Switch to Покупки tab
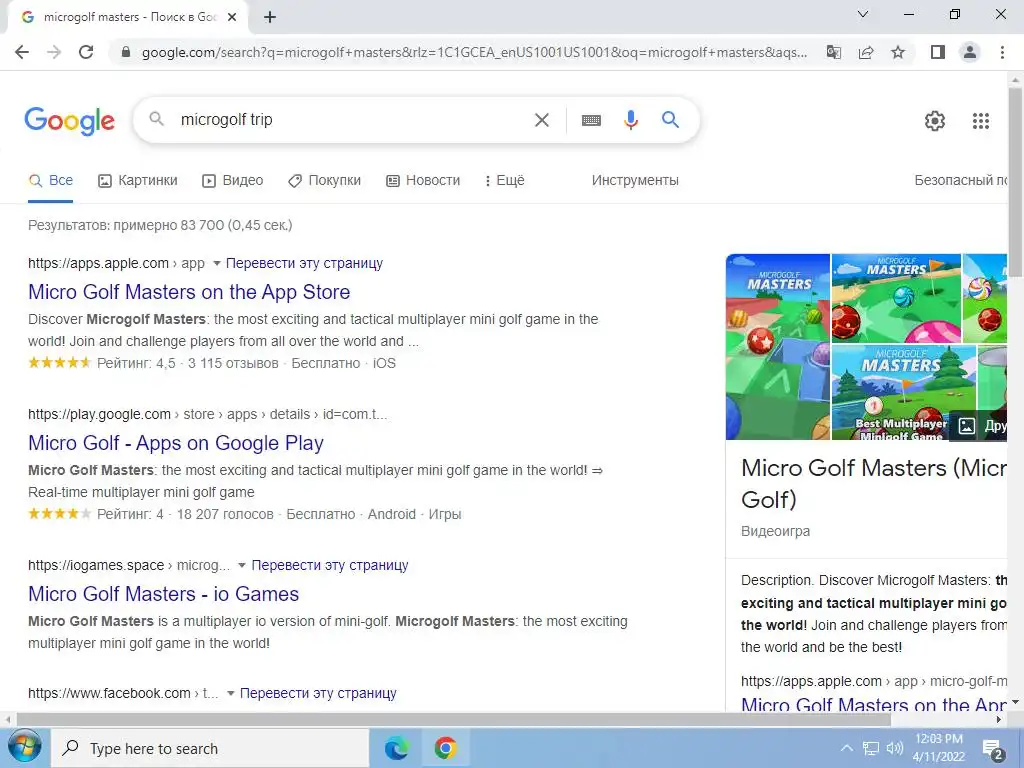 (325, 180)
